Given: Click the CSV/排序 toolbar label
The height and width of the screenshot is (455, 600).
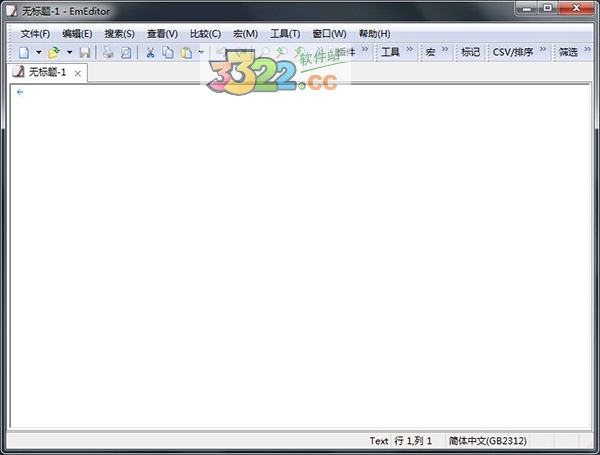Looking at the screenshot, I should tap(513, 52).
